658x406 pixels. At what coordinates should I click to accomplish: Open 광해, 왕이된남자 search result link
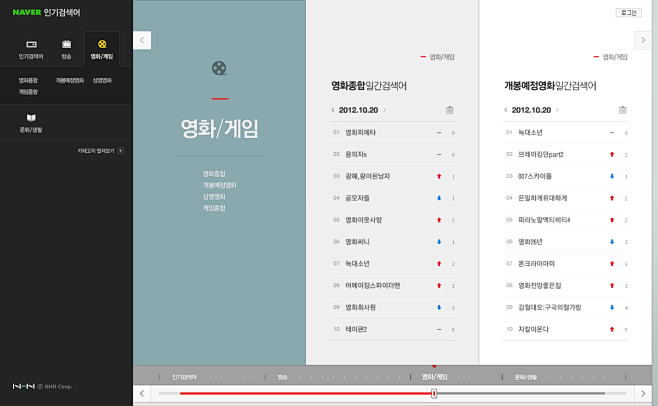click(x=367, y=176)
